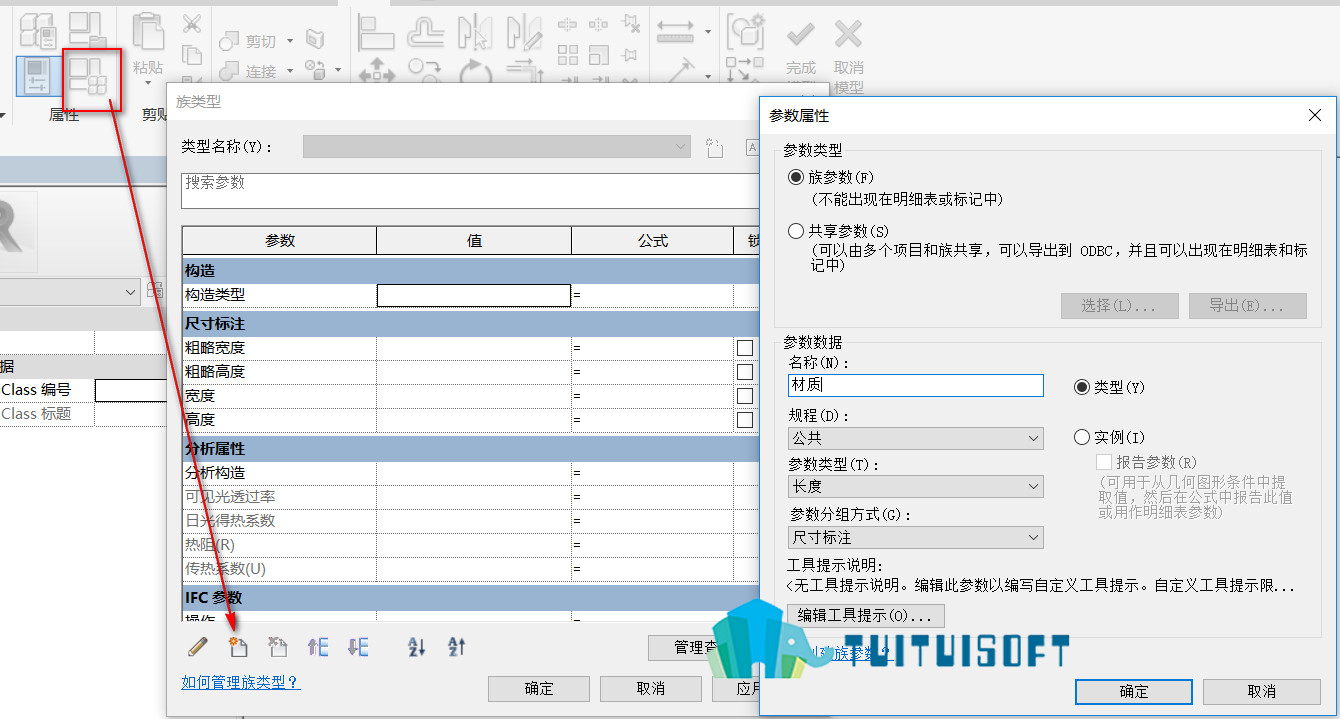The width and height of the screenshot is (1340, 719).
Task: Click the 剪切 geometry cut ribbon tool
Action: coord(248,41)
